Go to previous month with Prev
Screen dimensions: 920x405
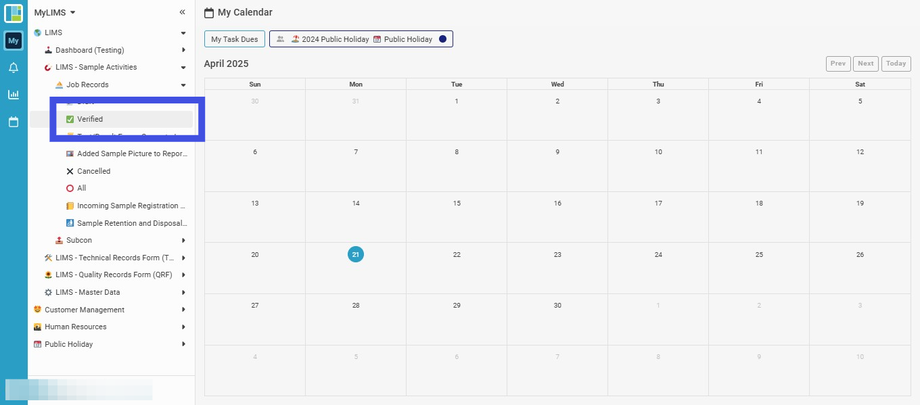click(x=838, y=63)
